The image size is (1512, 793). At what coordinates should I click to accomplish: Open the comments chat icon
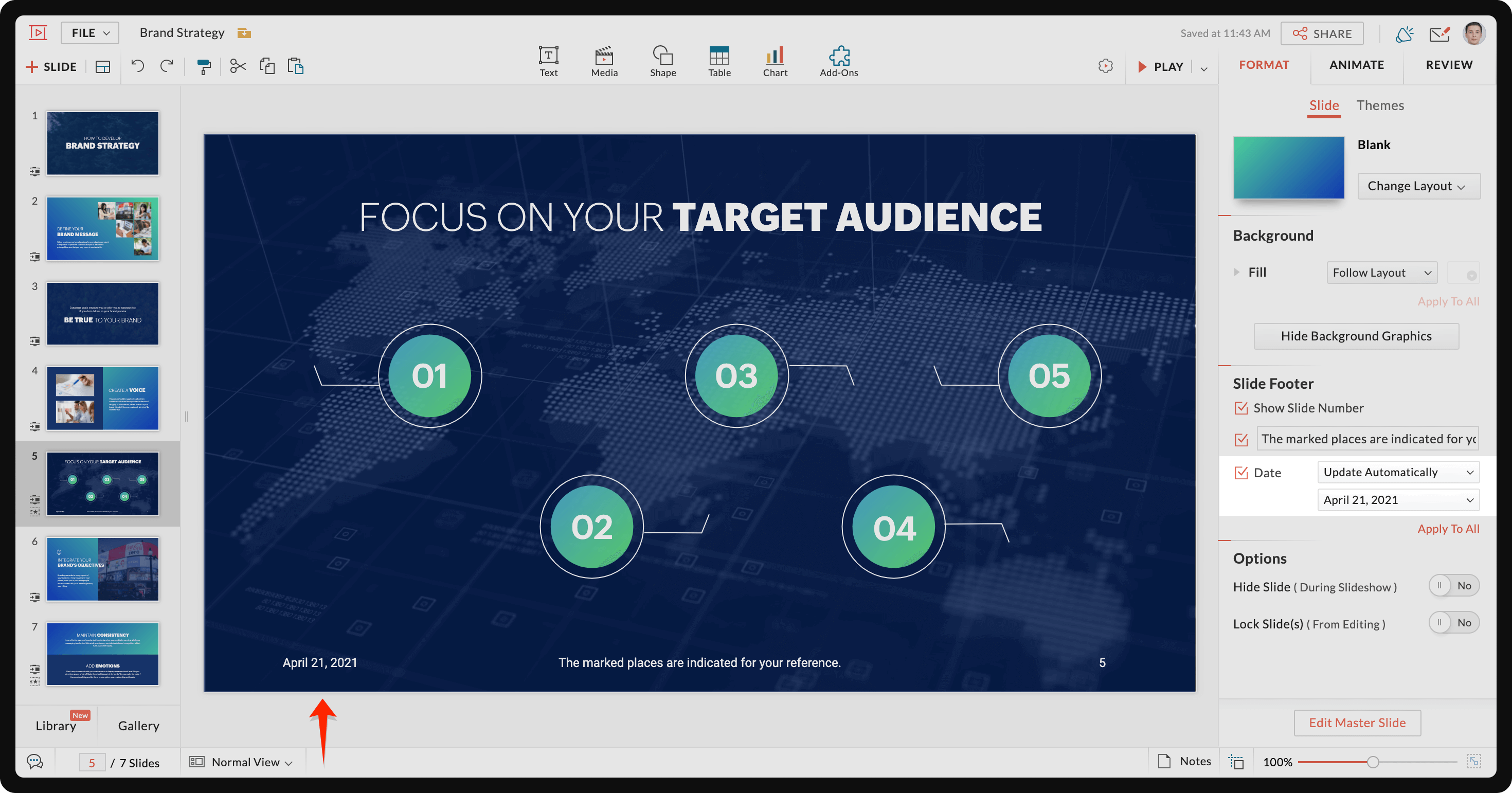35,762
